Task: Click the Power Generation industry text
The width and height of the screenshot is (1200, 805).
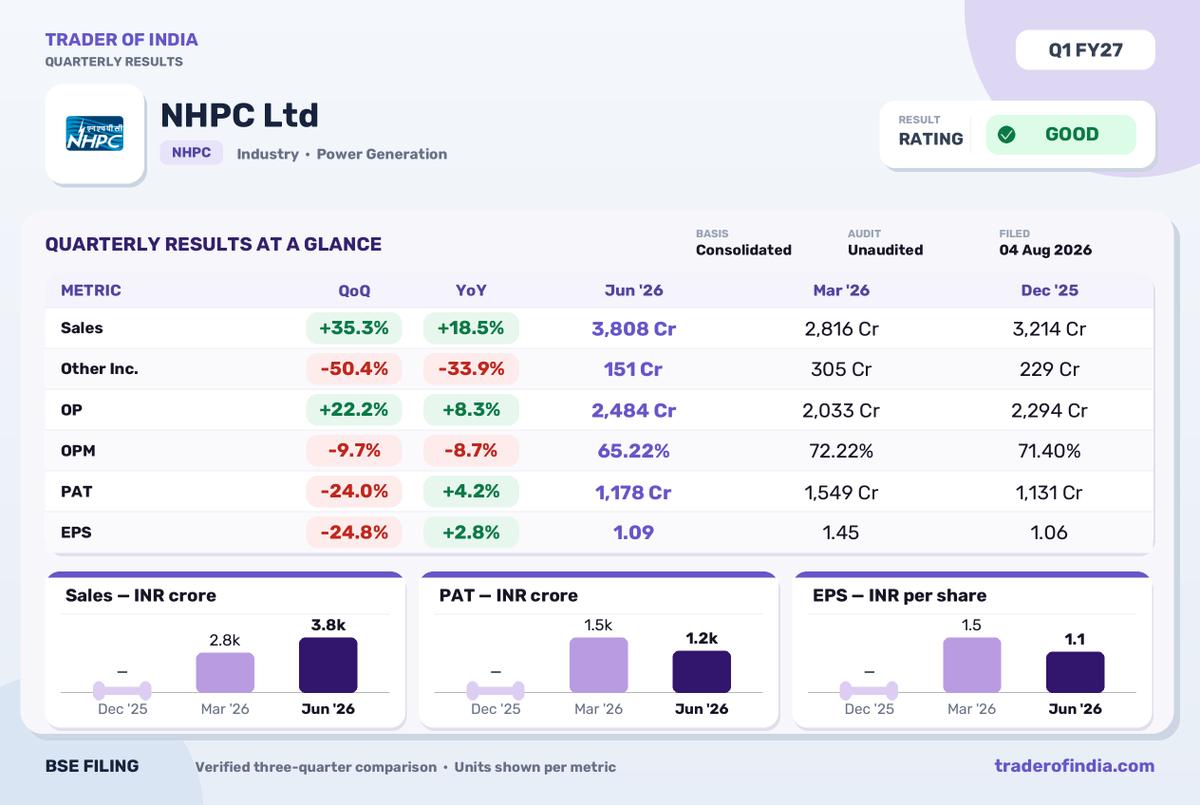Action: point(382,154)
